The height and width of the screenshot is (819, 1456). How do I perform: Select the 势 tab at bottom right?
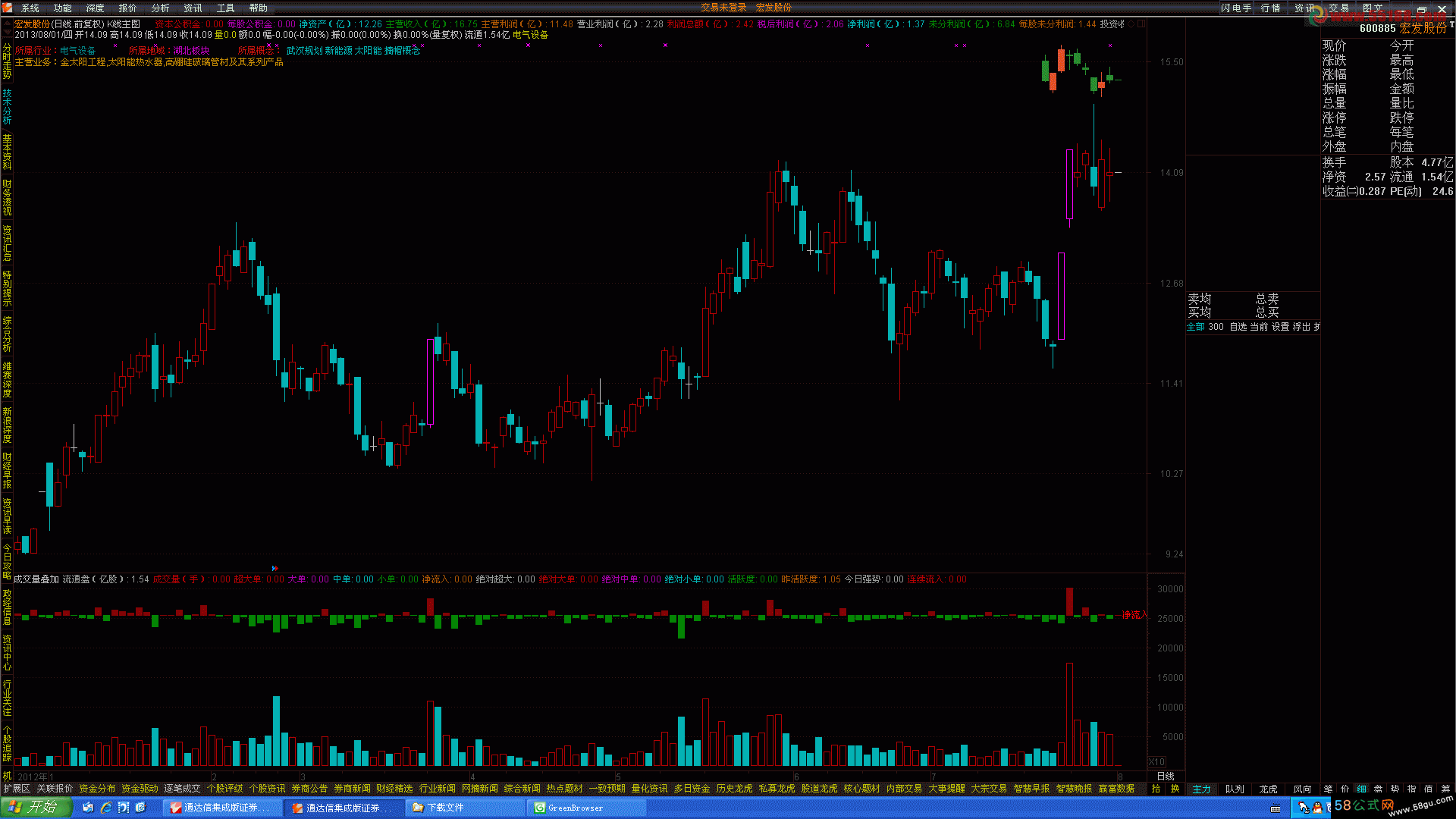[x=1395, y=789]
